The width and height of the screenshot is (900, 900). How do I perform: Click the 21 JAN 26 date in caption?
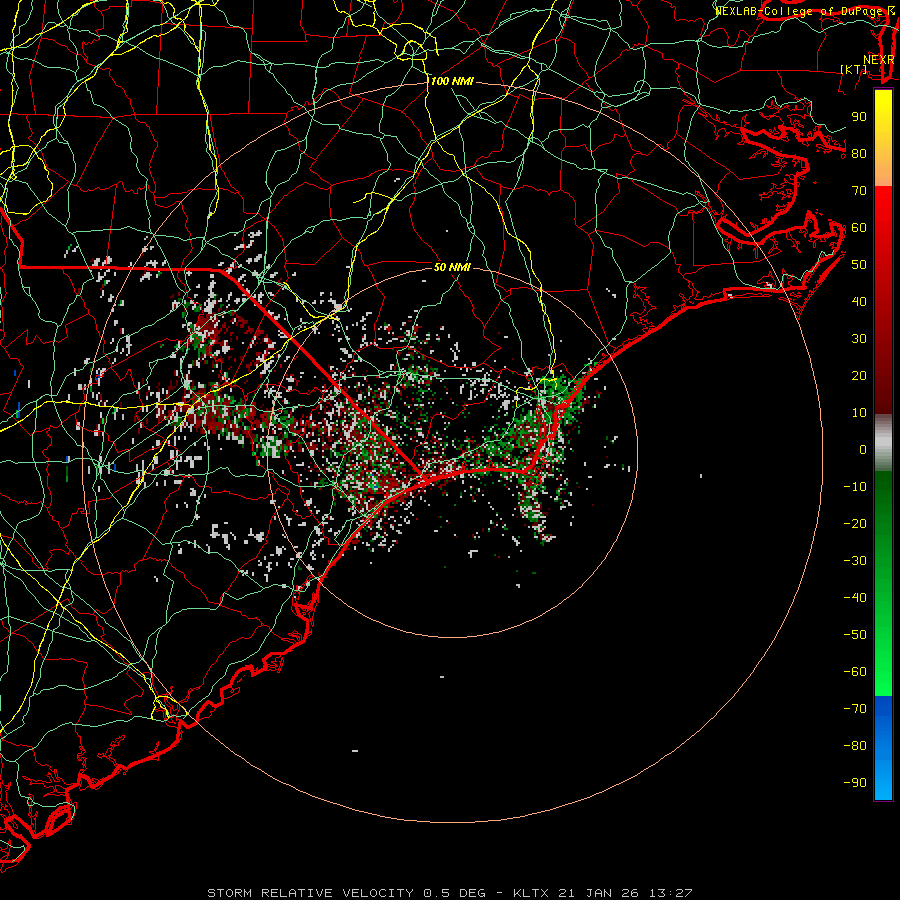[x=599, y=893]
